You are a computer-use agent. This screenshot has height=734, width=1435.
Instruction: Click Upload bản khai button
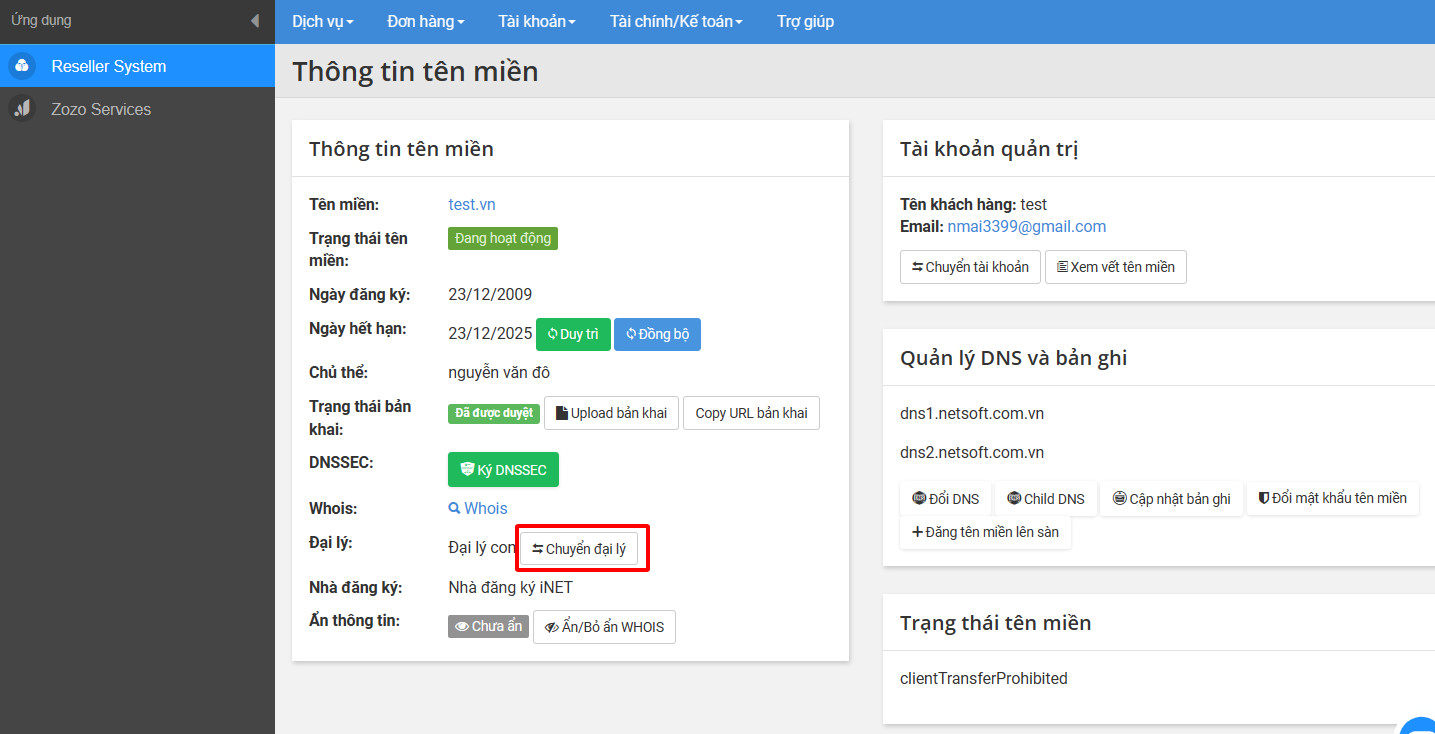pyautogui.click(x=612, y=413)
